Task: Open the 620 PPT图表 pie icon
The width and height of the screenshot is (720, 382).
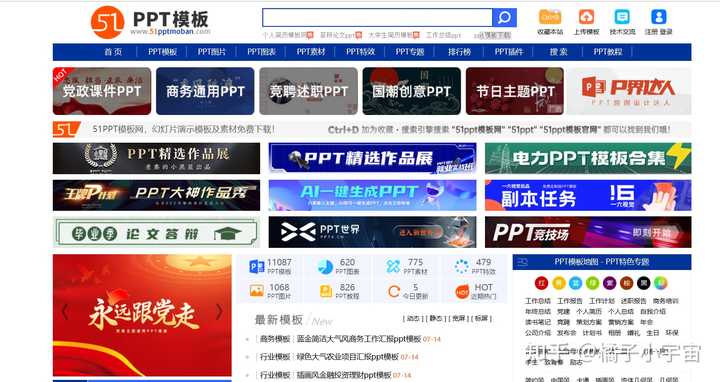Action: (325, 266)
